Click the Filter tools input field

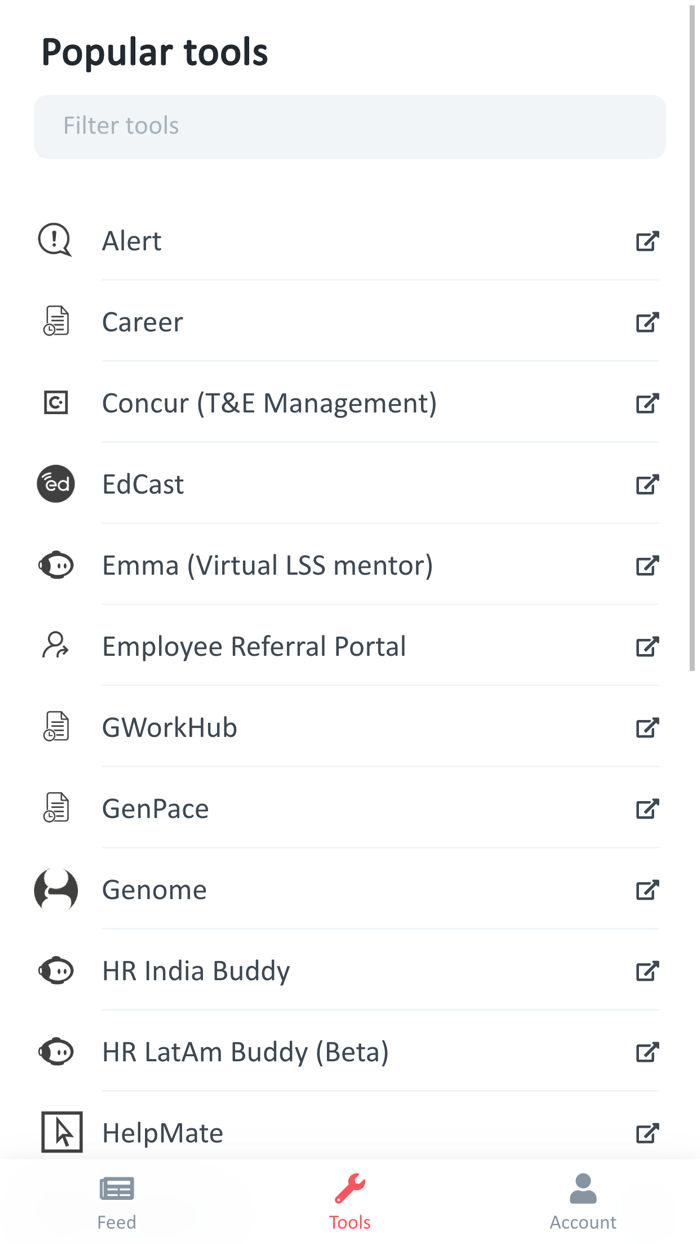click(x=350, y=126)
